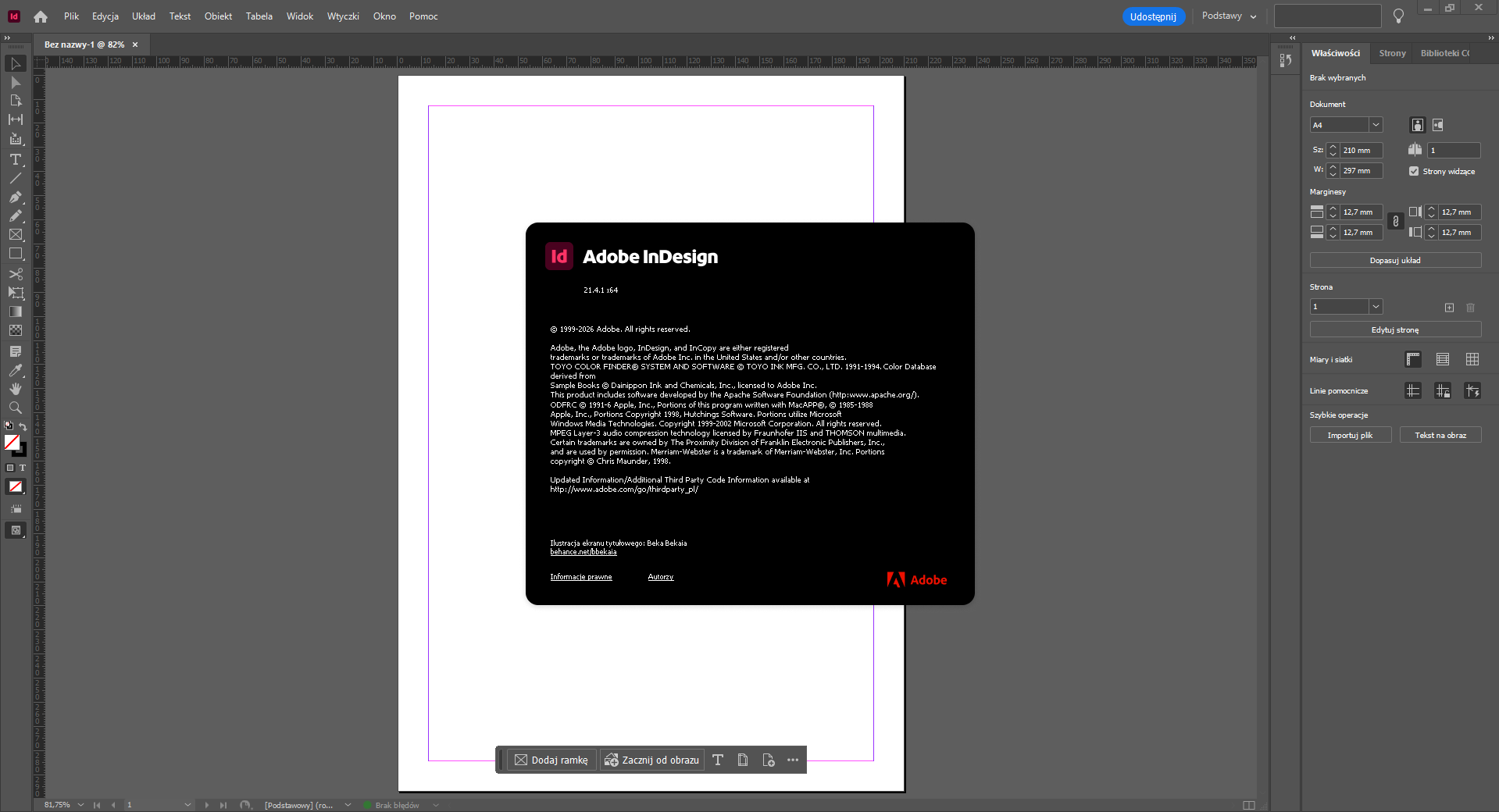Select the Selection tool arrow
The height and width of the screenshot is (812, 1499).
(x=16, y=63)
